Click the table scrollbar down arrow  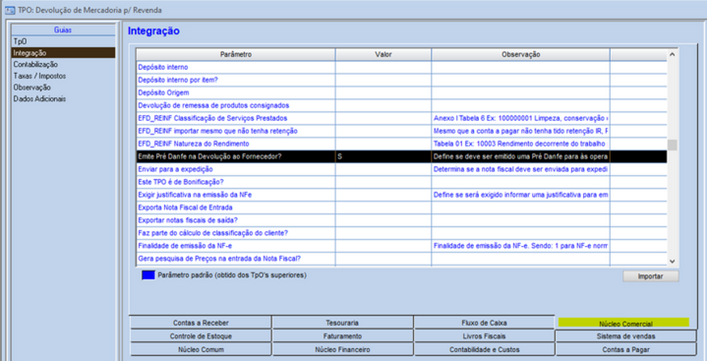(672, 261)
